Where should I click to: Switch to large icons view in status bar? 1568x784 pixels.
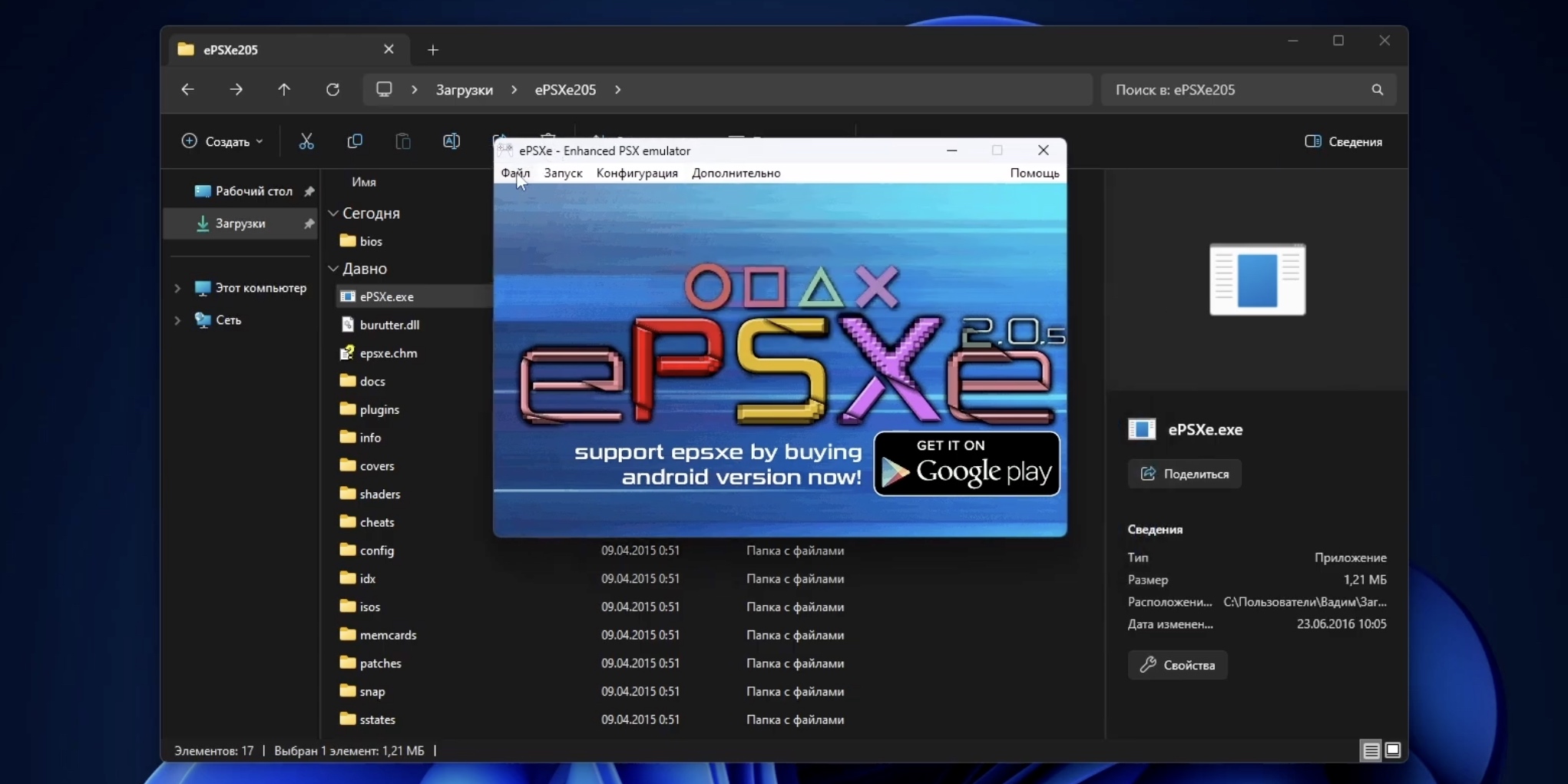pos(1392,750)
